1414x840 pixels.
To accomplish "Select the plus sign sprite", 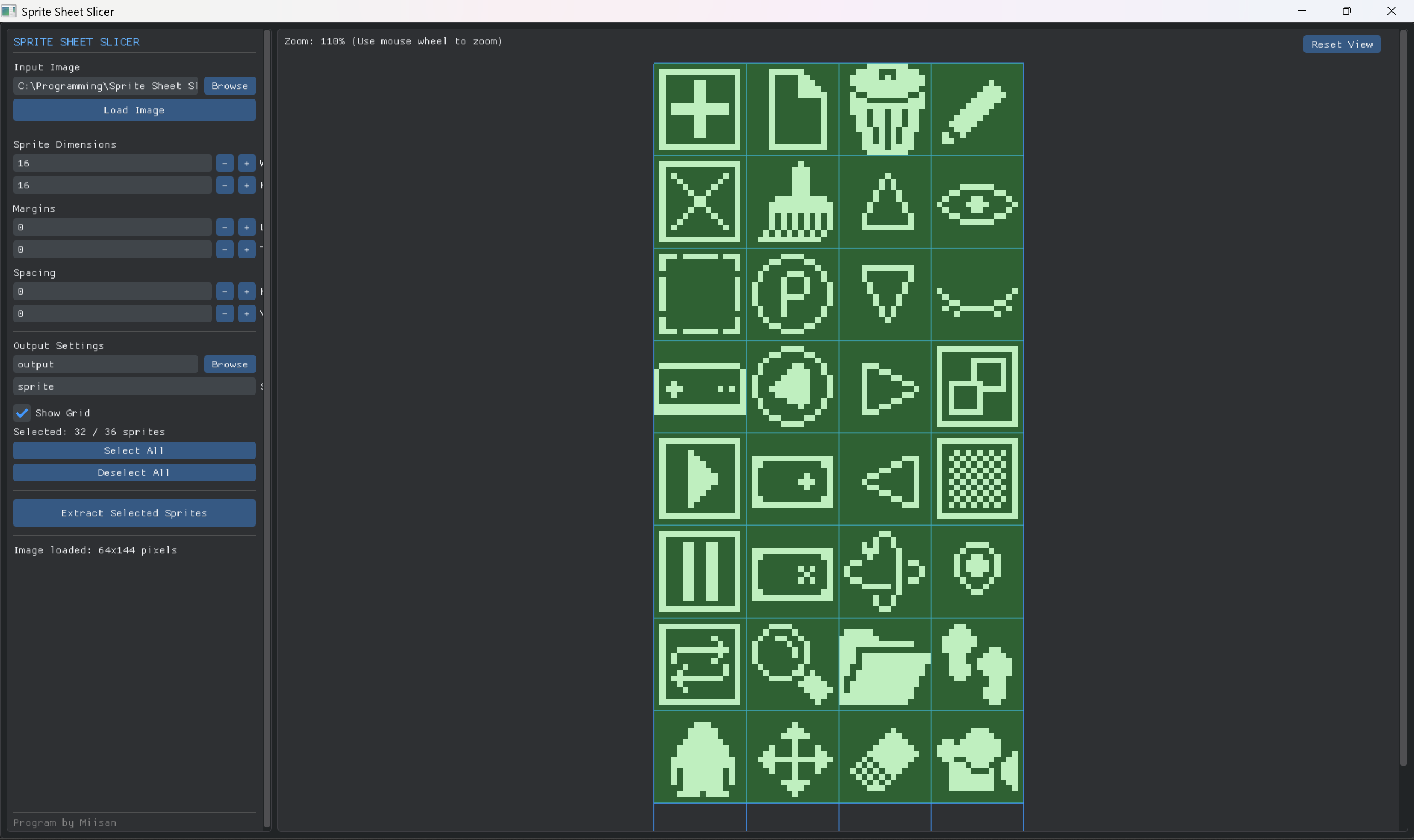I will [x=700, y=110].
